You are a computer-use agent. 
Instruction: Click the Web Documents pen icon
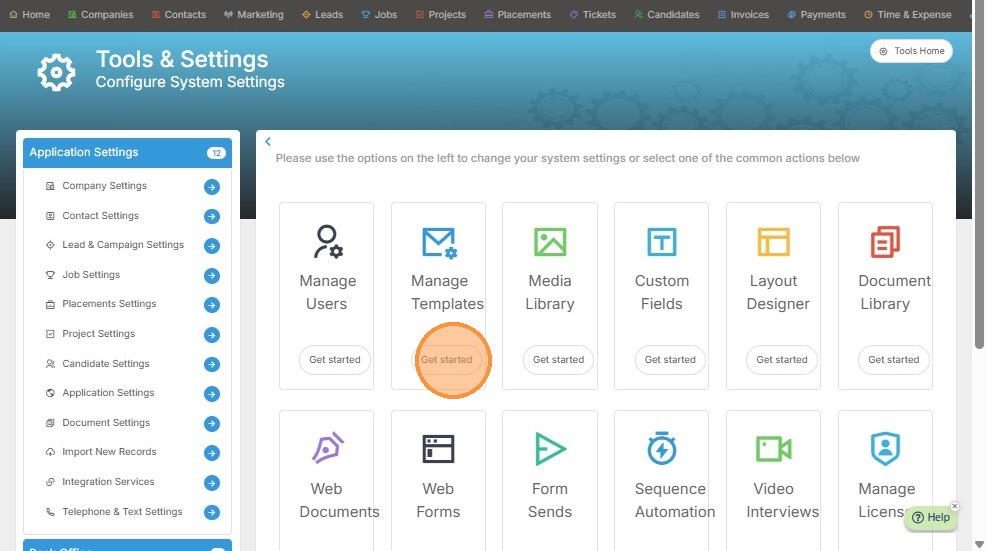(328, 448)
